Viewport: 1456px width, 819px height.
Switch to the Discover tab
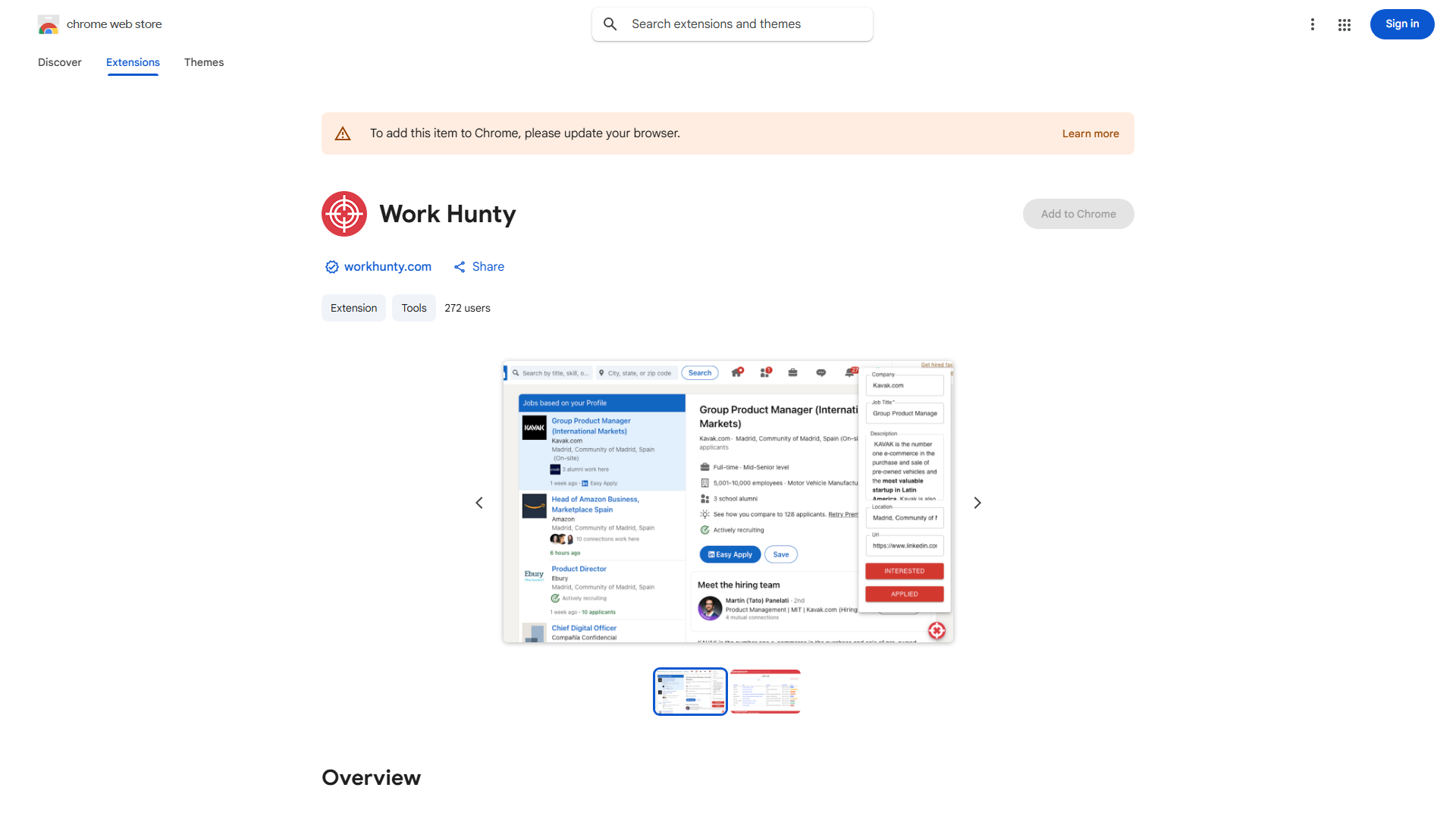[x=60, y=62]
